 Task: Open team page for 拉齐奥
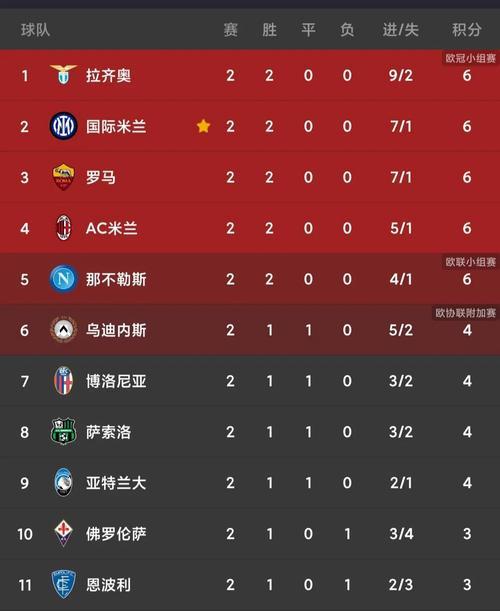[x=108, y=75]
